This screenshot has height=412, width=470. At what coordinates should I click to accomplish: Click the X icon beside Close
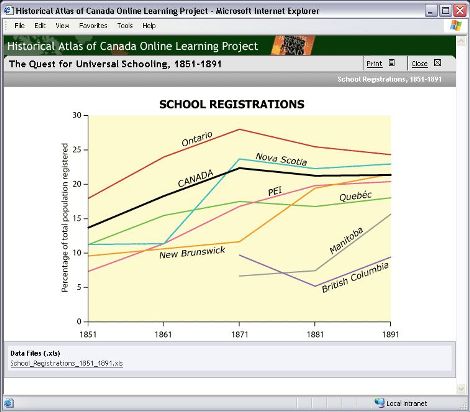(x=437, y=63)
